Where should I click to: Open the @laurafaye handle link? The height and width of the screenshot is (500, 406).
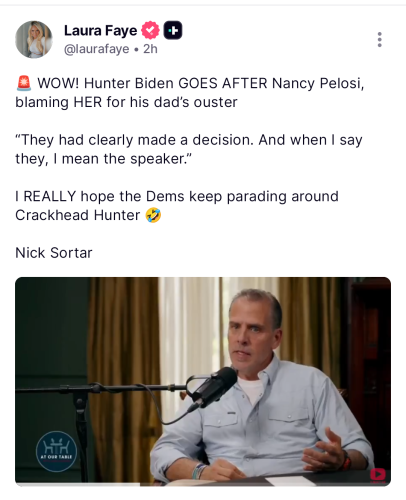[x=97, y=49]
